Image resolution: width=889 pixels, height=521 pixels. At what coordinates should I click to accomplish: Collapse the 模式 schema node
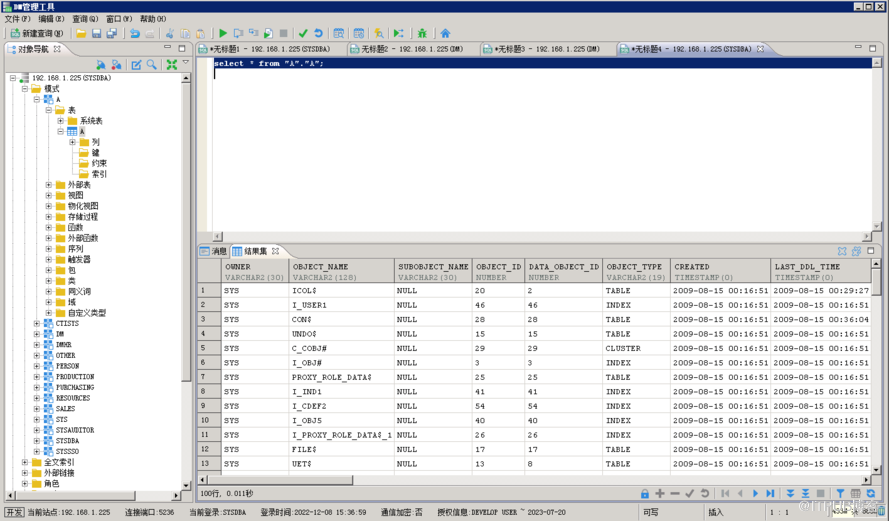[24, 89]
